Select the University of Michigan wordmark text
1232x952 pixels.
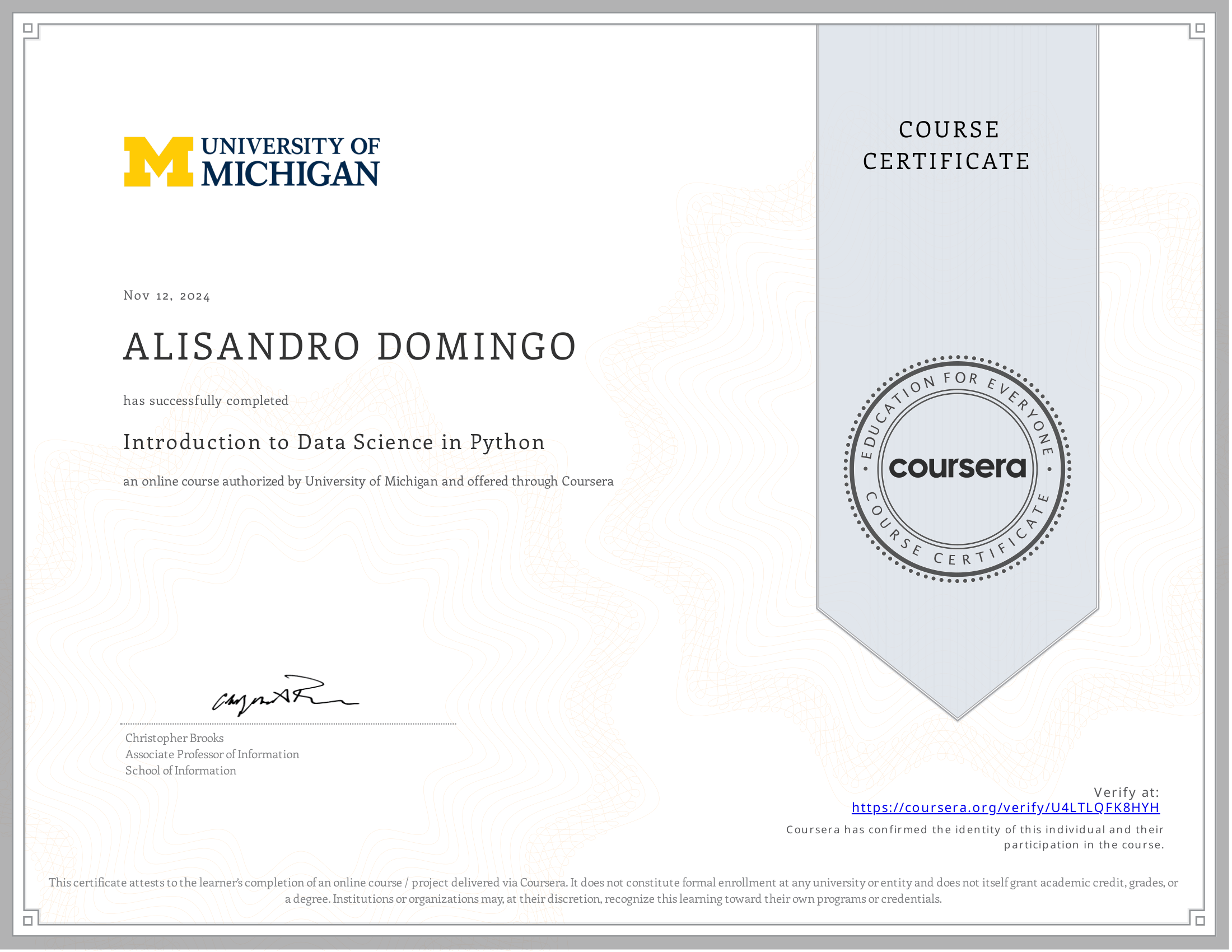tap(291, 164)
